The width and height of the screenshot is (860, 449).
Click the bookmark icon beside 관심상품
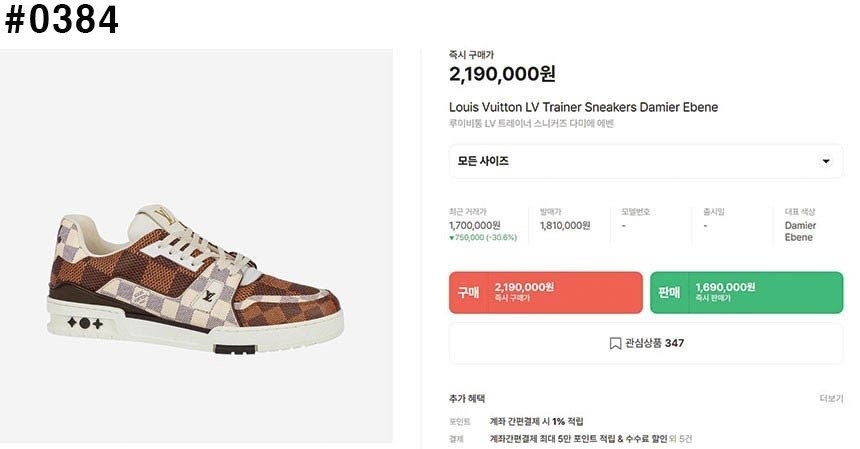615,343
